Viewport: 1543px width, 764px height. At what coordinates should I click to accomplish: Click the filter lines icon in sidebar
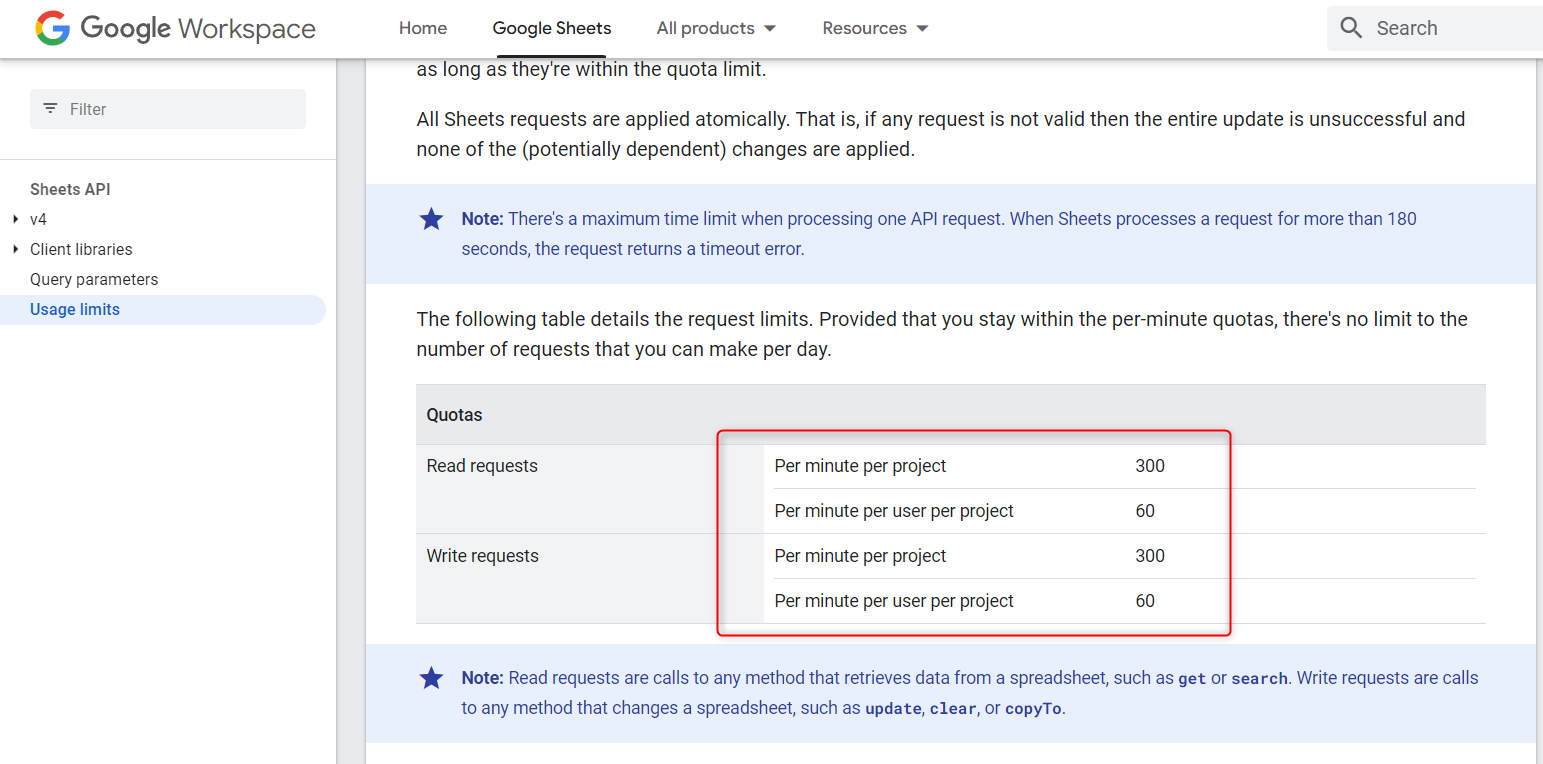tap(50, 108)
